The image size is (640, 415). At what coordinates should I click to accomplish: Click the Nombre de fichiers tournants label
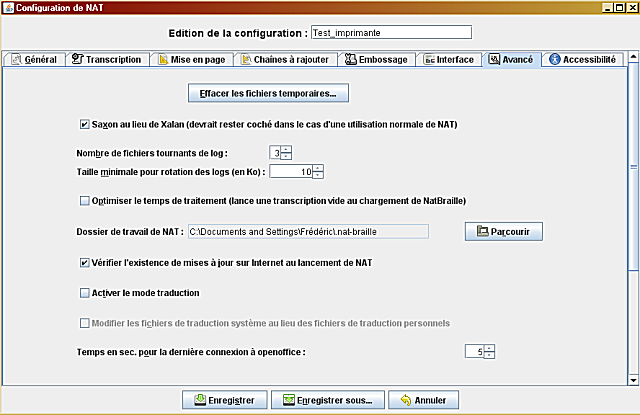(x=152, y=153)
